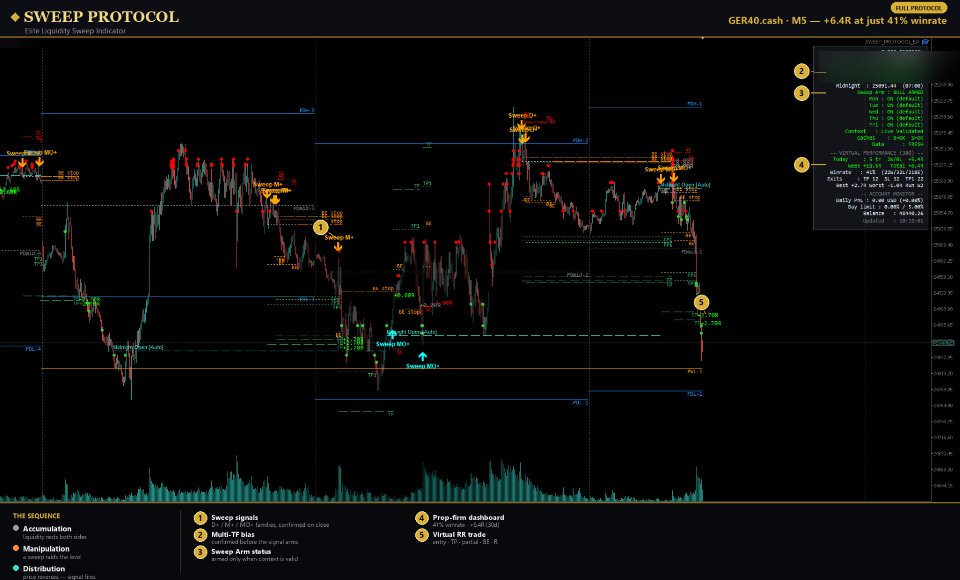Image resolution: width=960 pixels, height=580 pixels.
Task: Click the diamond logo beside SWEEP PROTOCOL
Action: [x=15, y=17]
